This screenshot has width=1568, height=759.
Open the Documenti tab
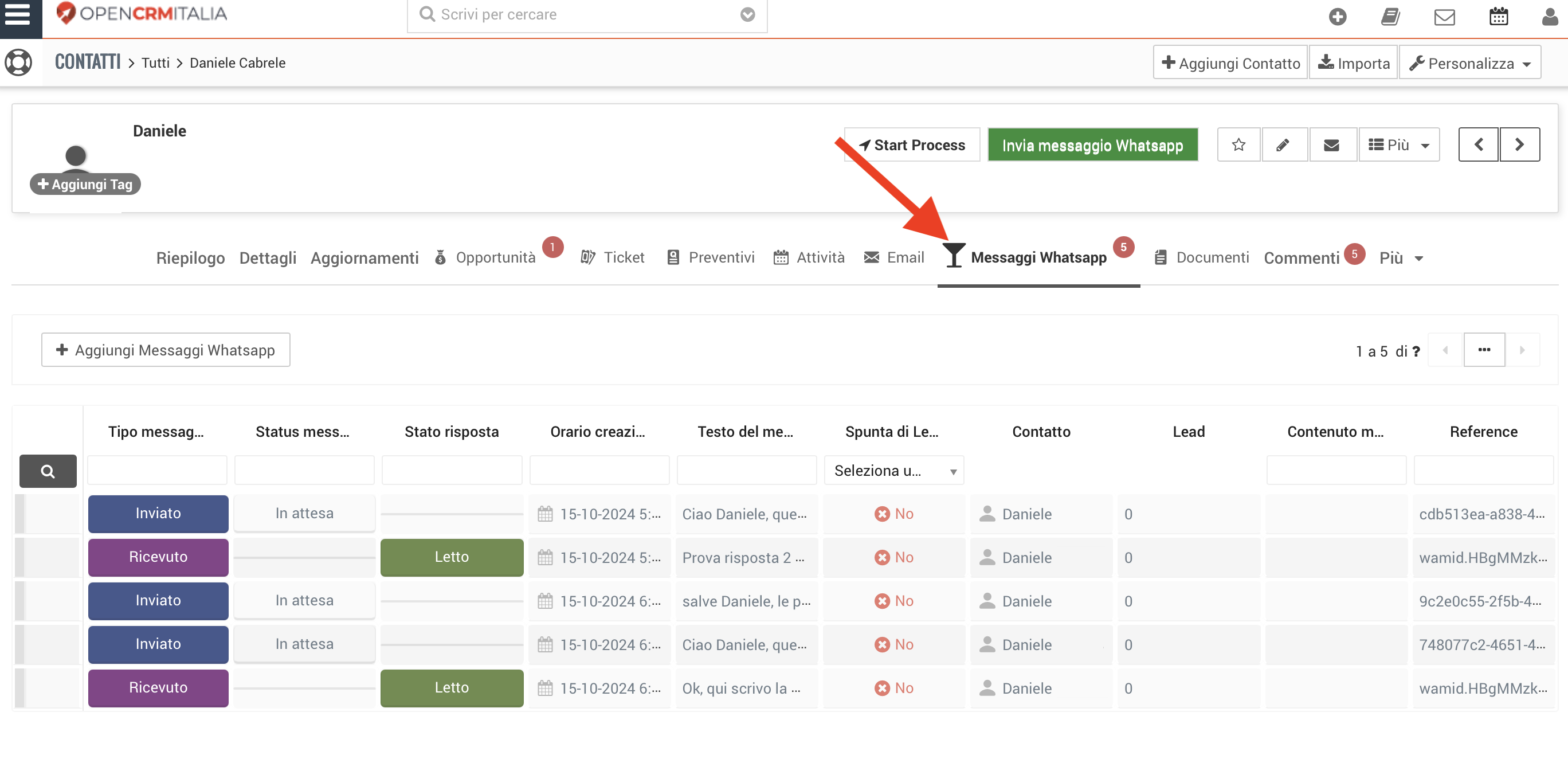[1202, 257]
